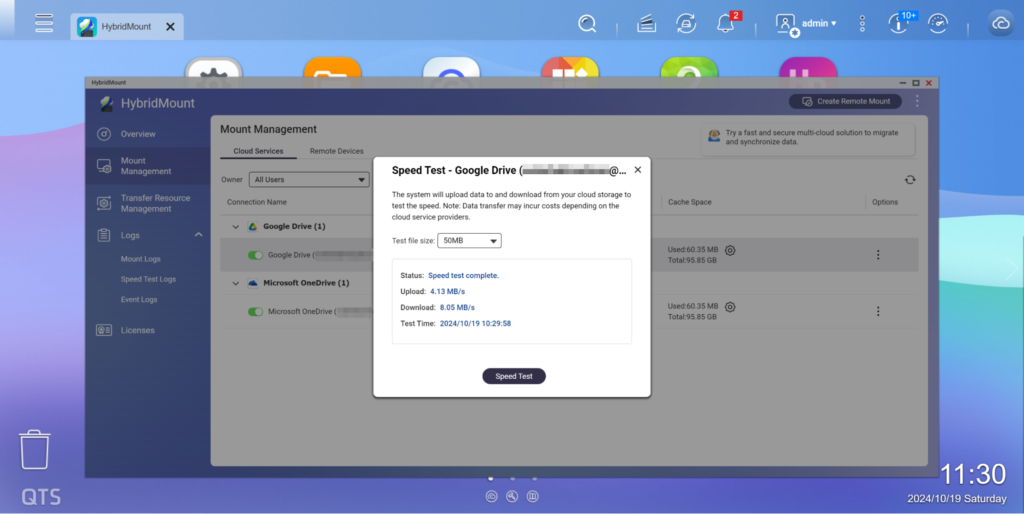
Task: Toggle the Microsoft OneDrive connection switch
Action: 256,312
